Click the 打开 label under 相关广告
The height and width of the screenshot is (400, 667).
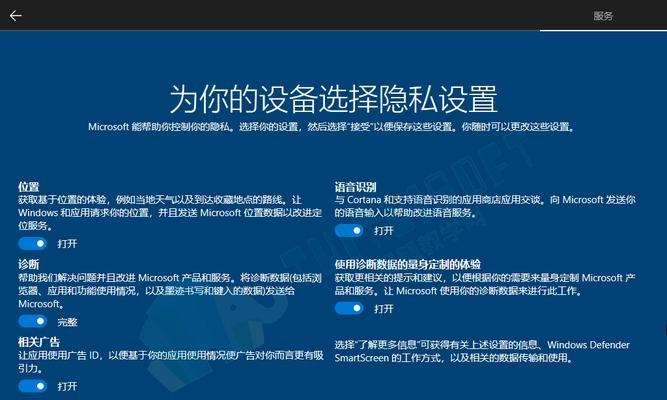(67, 386)
